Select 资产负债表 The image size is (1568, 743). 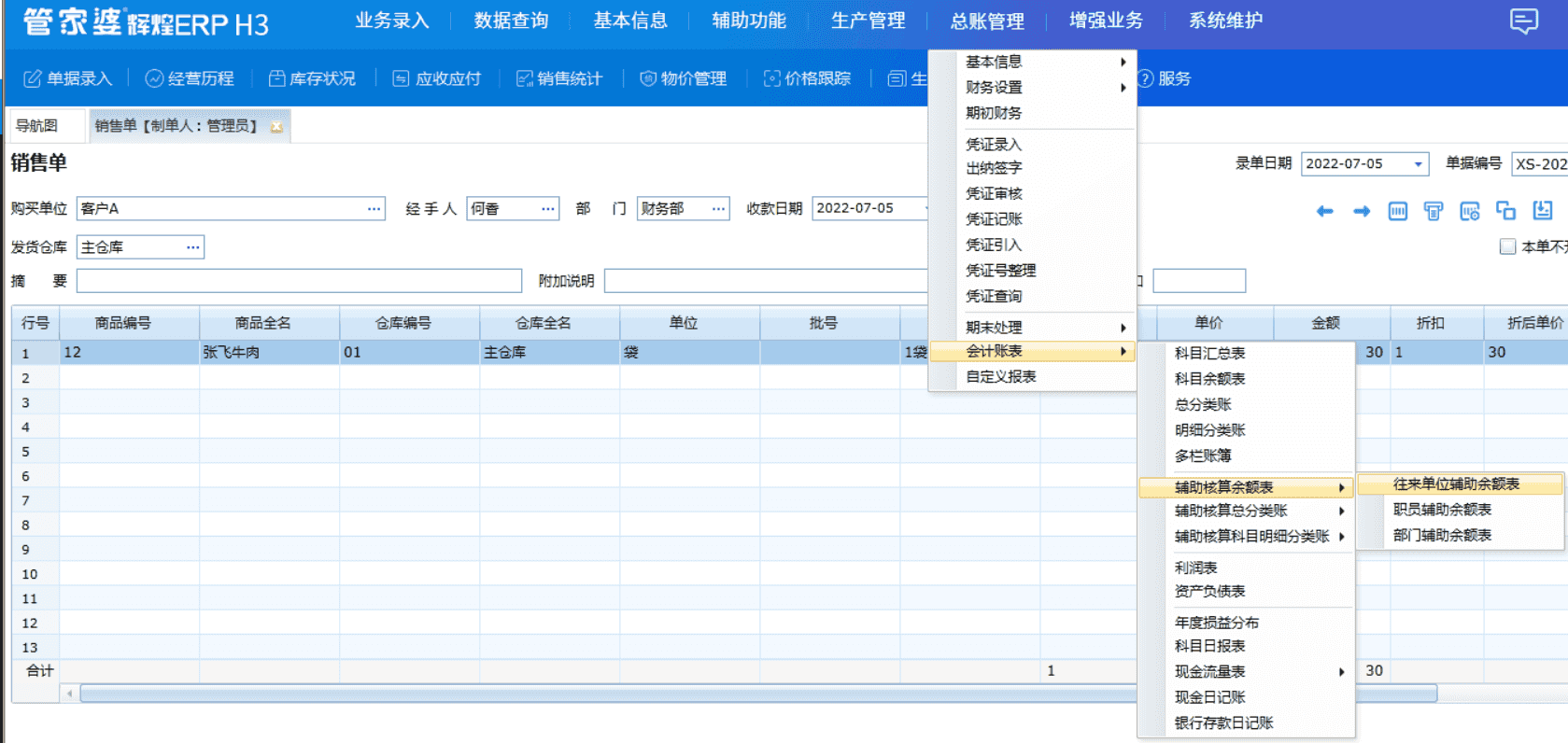pyautogui.click(x=1246, y=591)
